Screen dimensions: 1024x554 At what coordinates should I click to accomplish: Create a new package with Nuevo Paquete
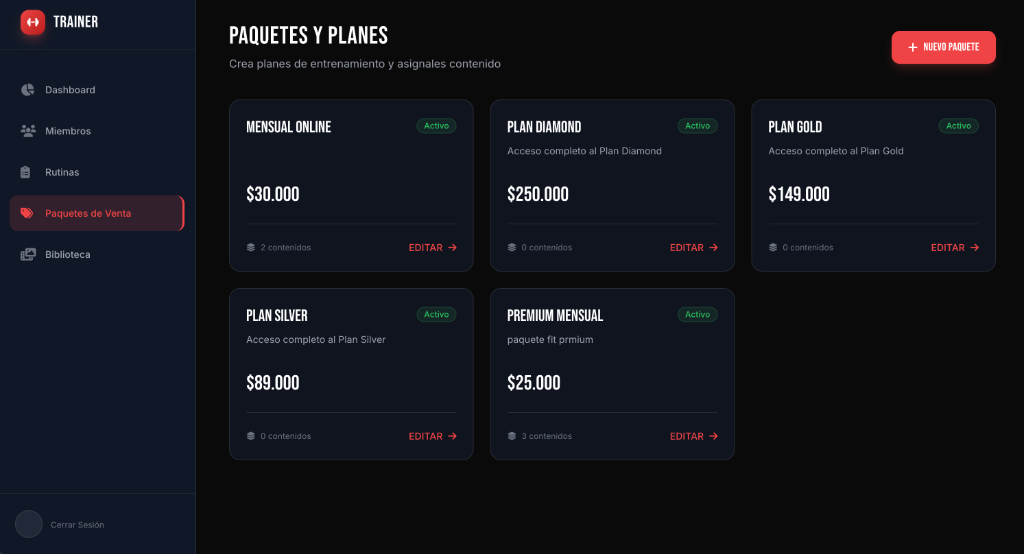(x=943, y=47)
